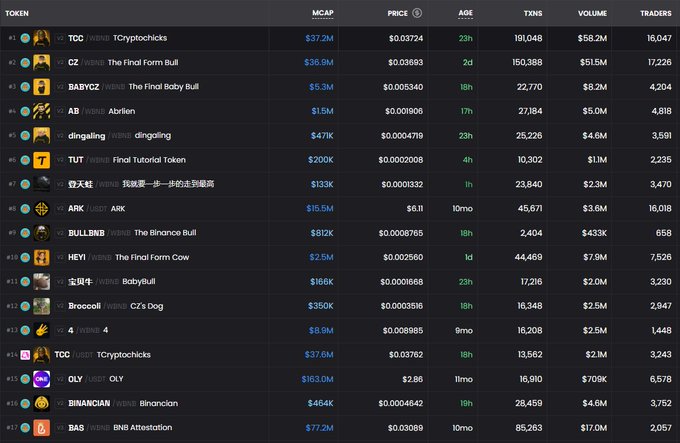Sort table by AGE column header
The height and width of the screenshot is (443, 680).
tap(465, 13)
